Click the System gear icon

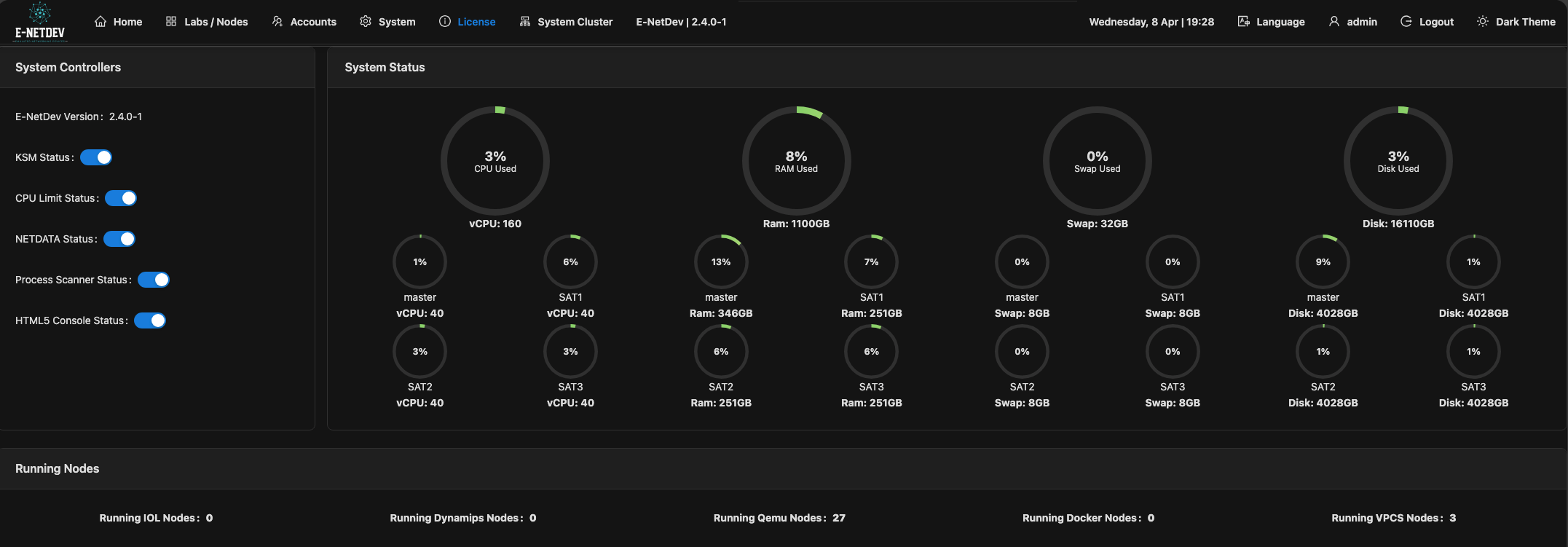pyautogui.click(x=366, y=21)
